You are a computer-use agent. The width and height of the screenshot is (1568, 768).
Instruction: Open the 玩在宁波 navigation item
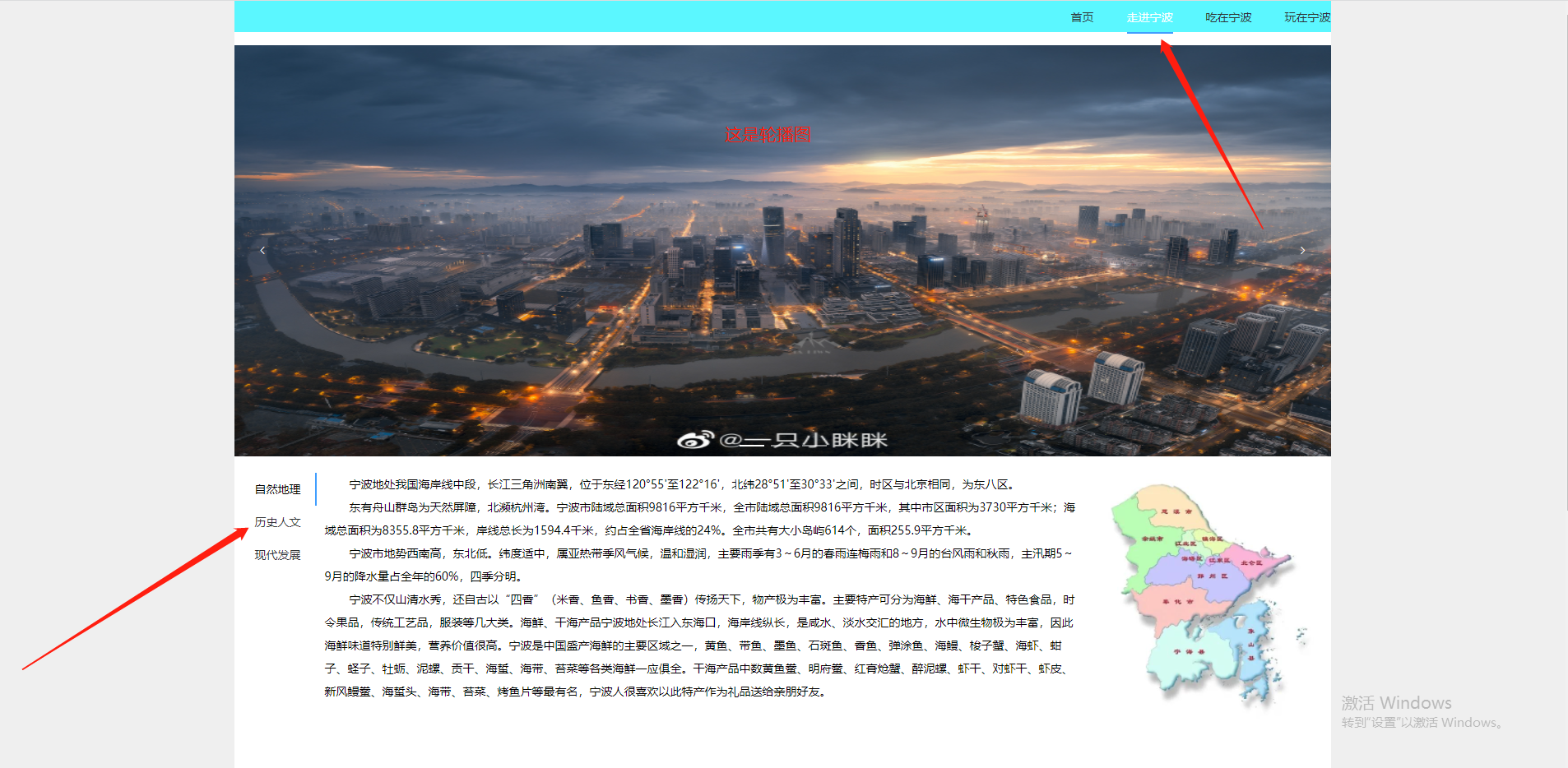(x=1307, y=17)
